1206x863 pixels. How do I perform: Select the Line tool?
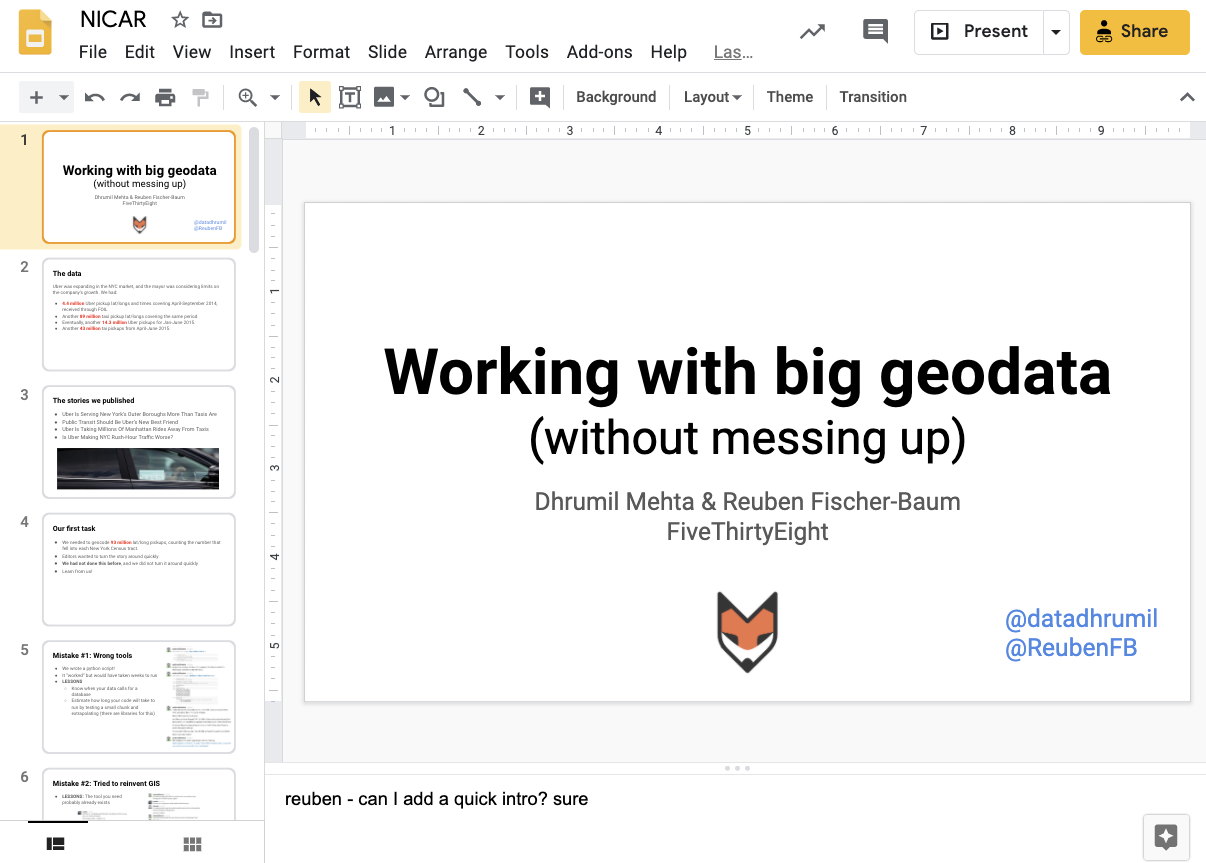tap(472, 97)
